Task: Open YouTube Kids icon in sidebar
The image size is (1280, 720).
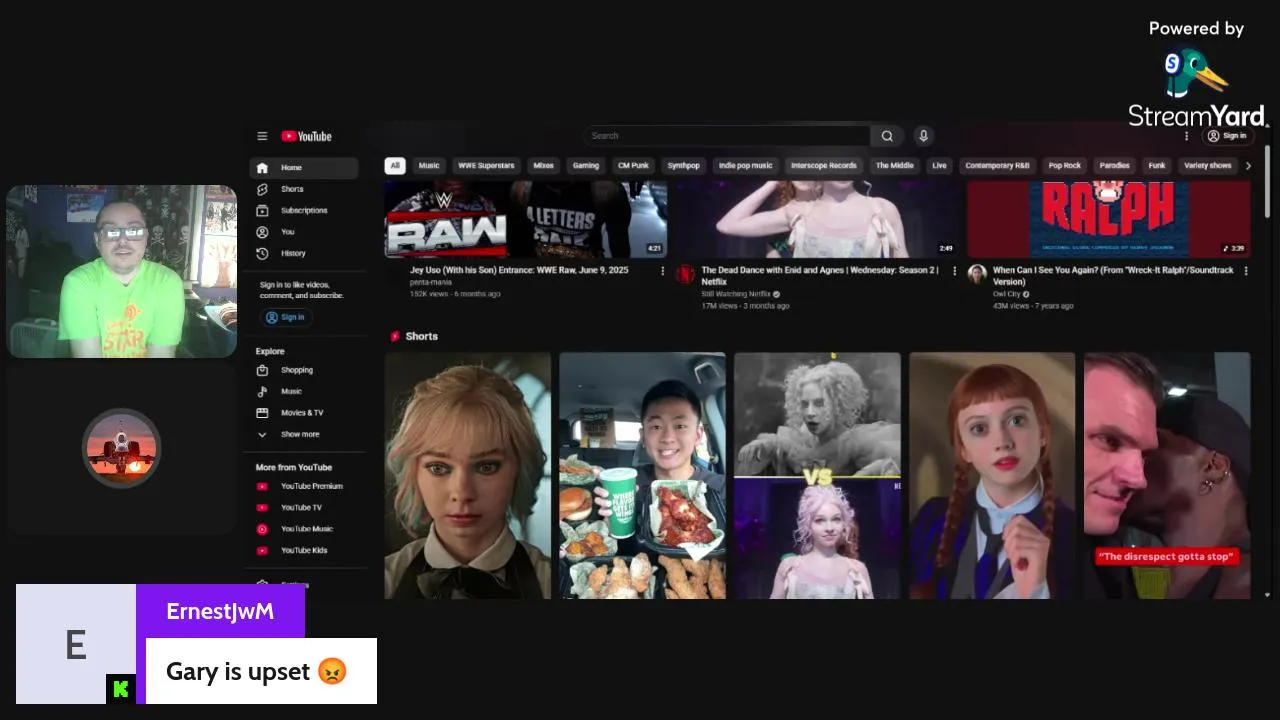Action: point(262,550)
